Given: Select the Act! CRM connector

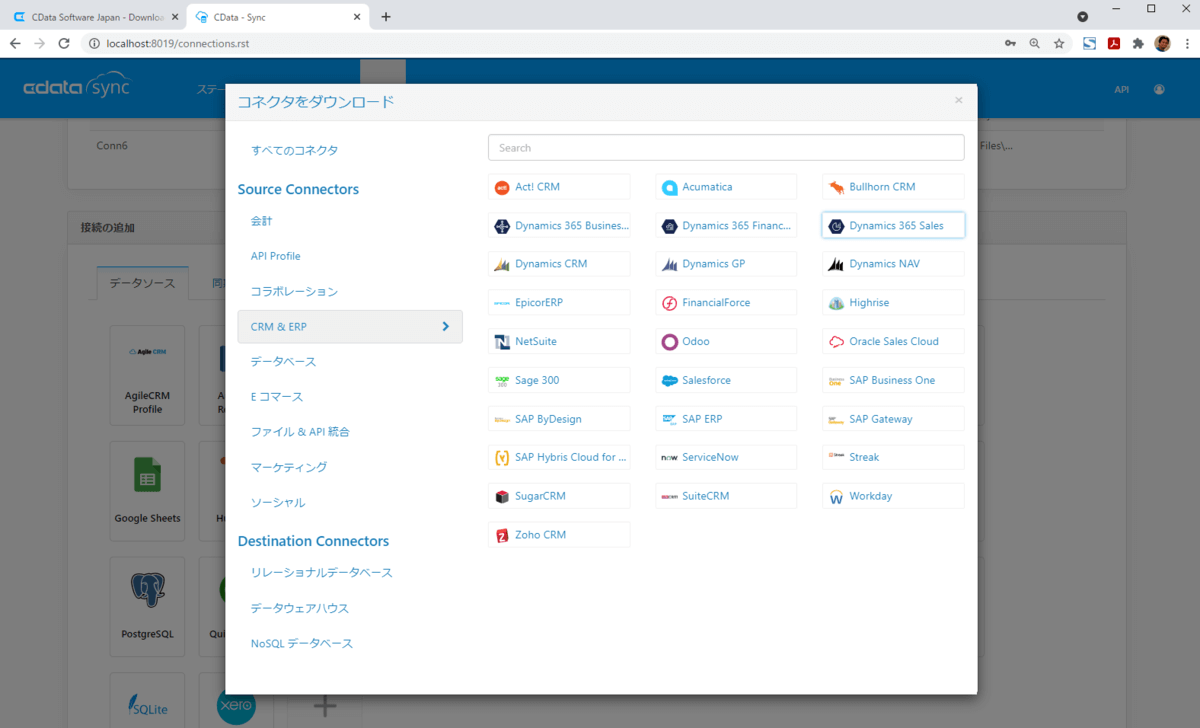Looking at the screenshot, I should coord(559,187).
